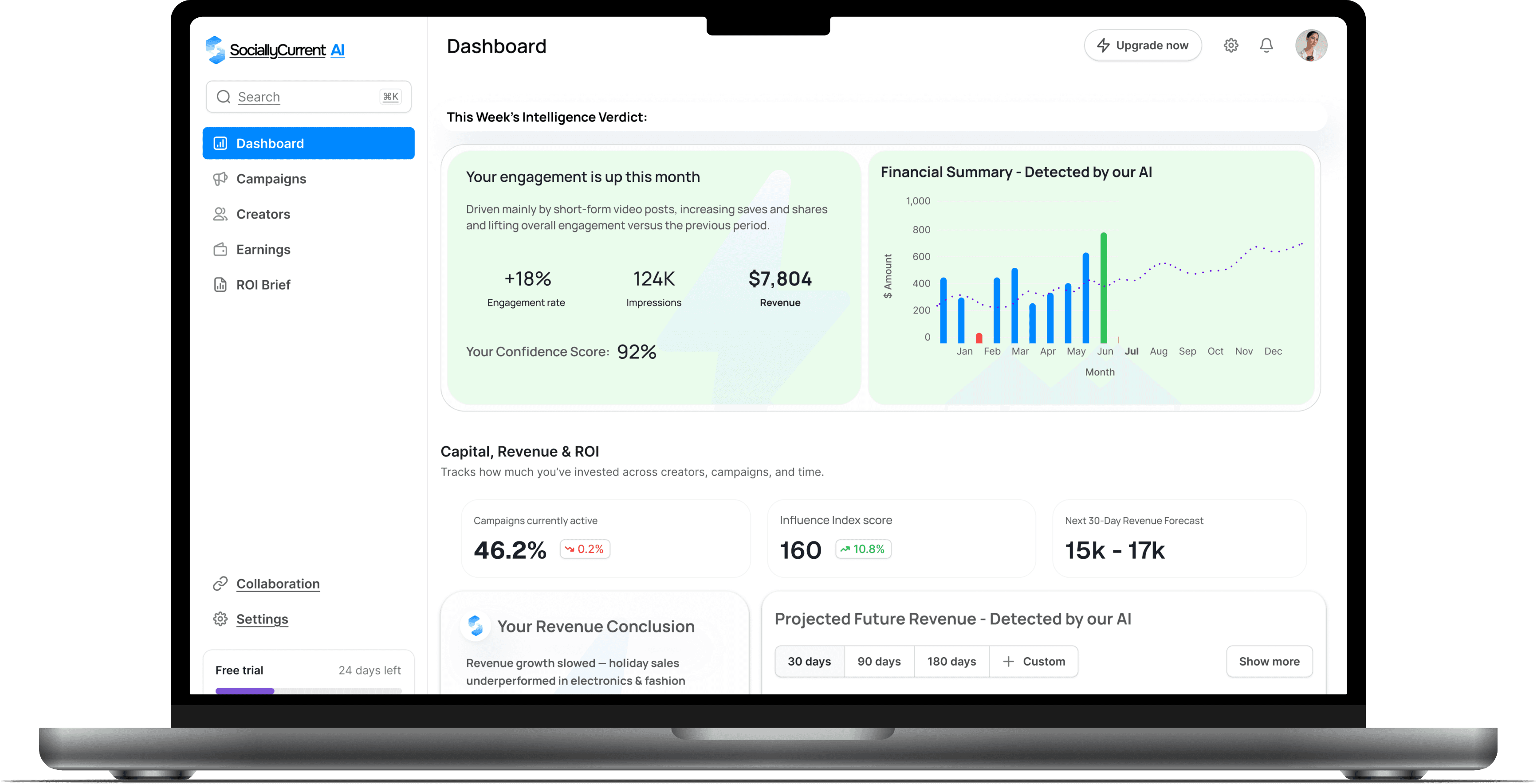The width and height of the screenshot is (1537, 784).
Task: Select the Dashboard icon in the sidebar
Action: [x=221, y=143]
